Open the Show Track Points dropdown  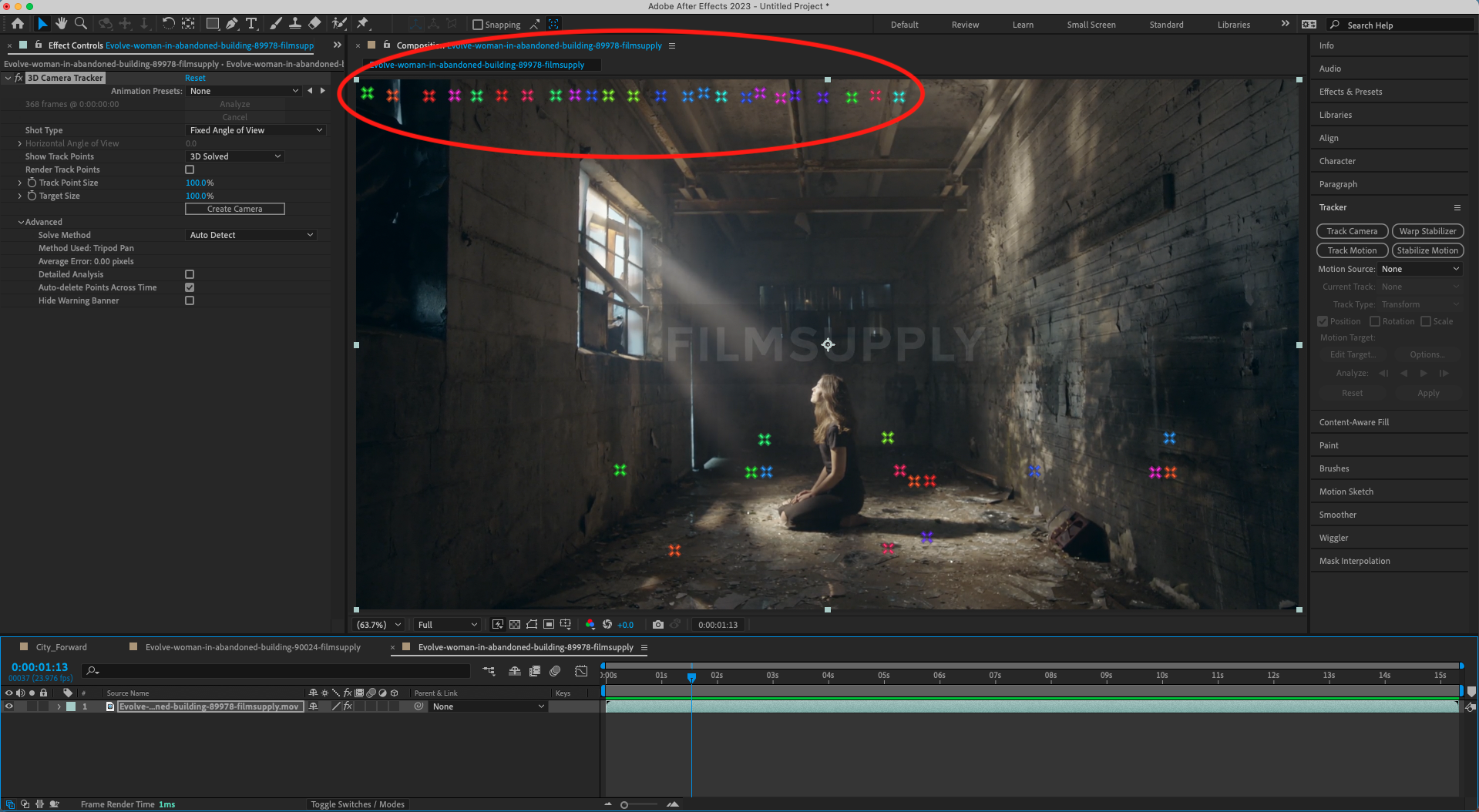coord(235,156)
